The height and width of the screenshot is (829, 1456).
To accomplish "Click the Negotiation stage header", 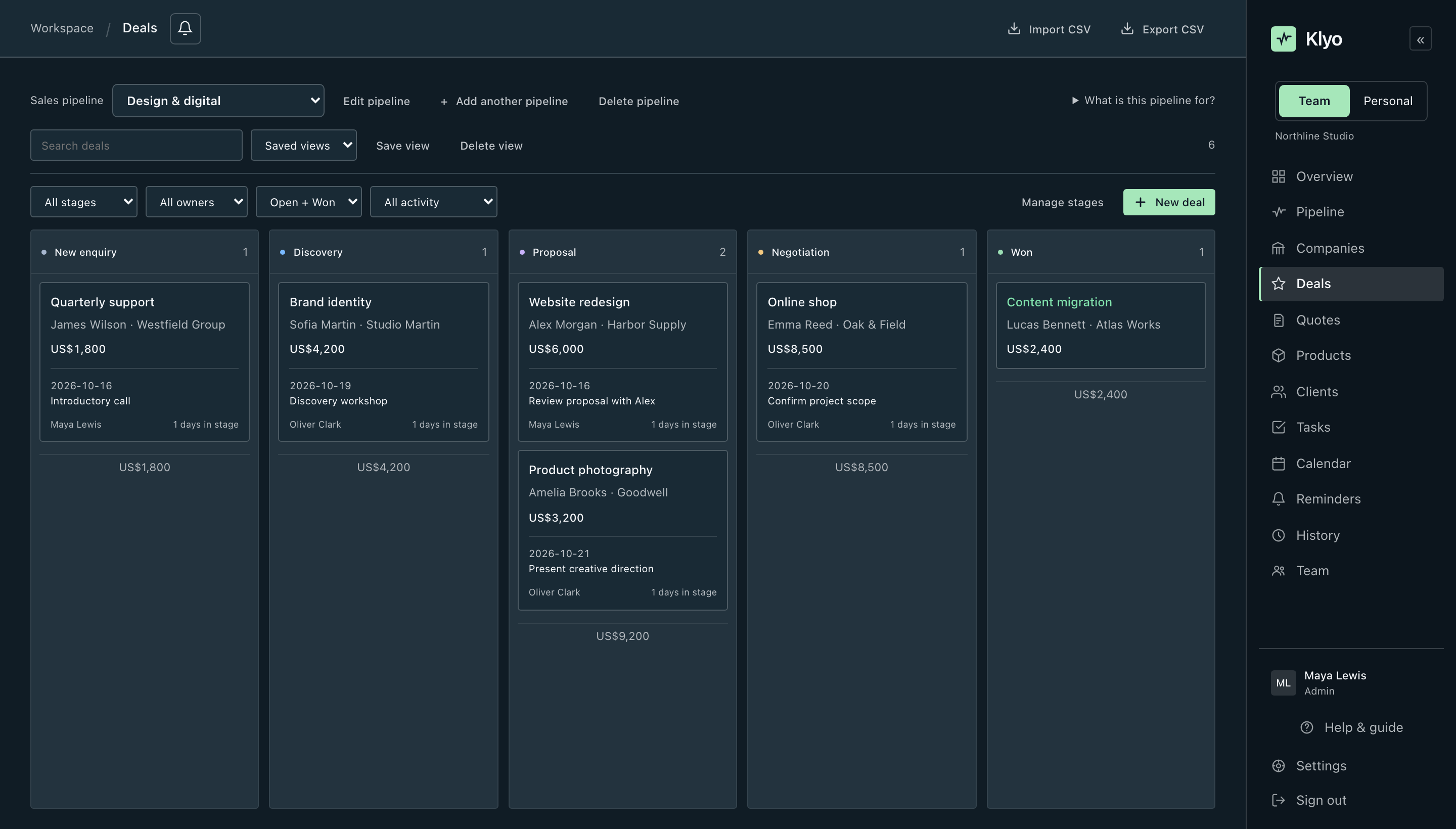I will (861, 252).
